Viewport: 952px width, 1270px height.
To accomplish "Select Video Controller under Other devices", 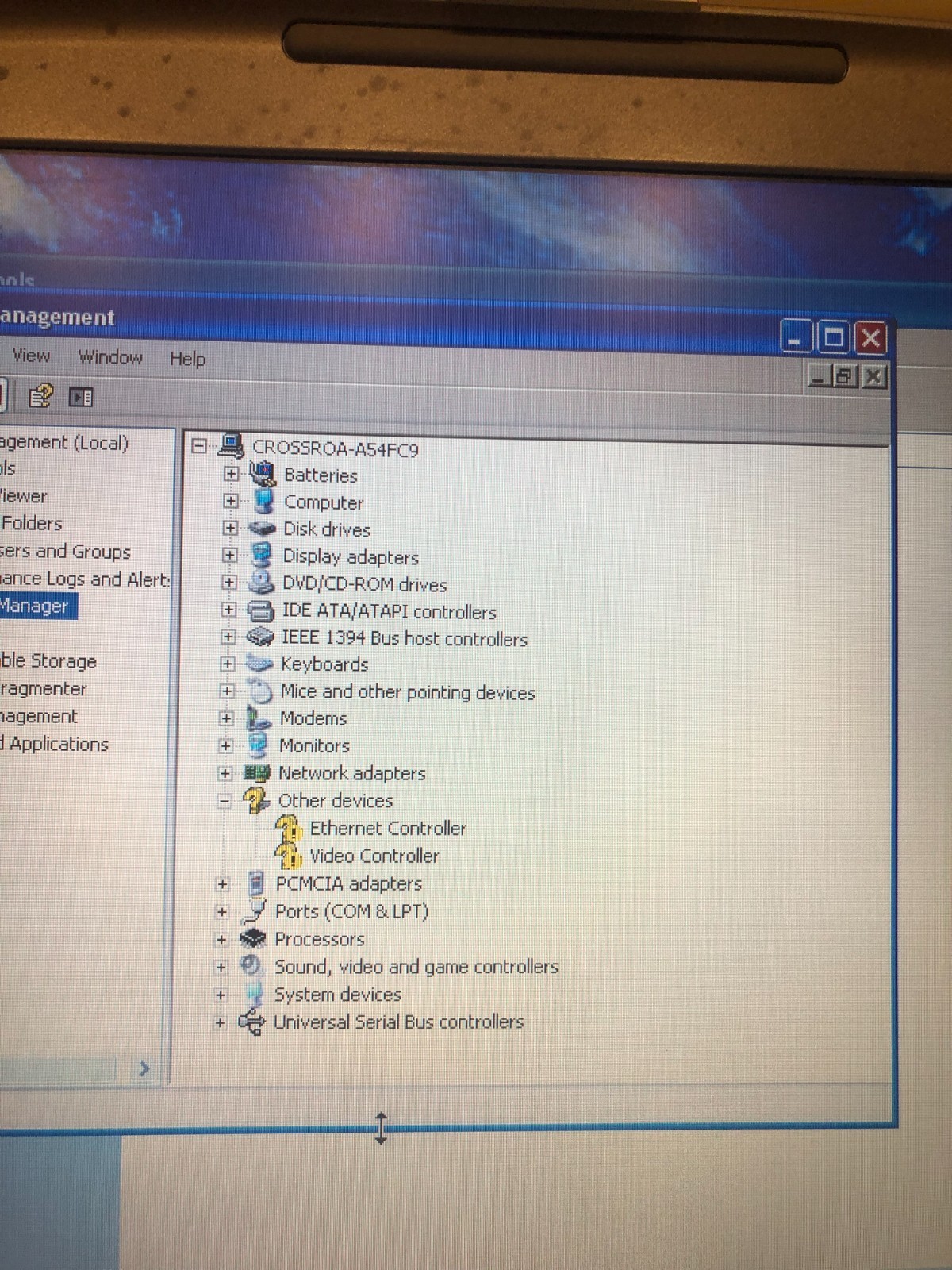I will coord(374,856).
